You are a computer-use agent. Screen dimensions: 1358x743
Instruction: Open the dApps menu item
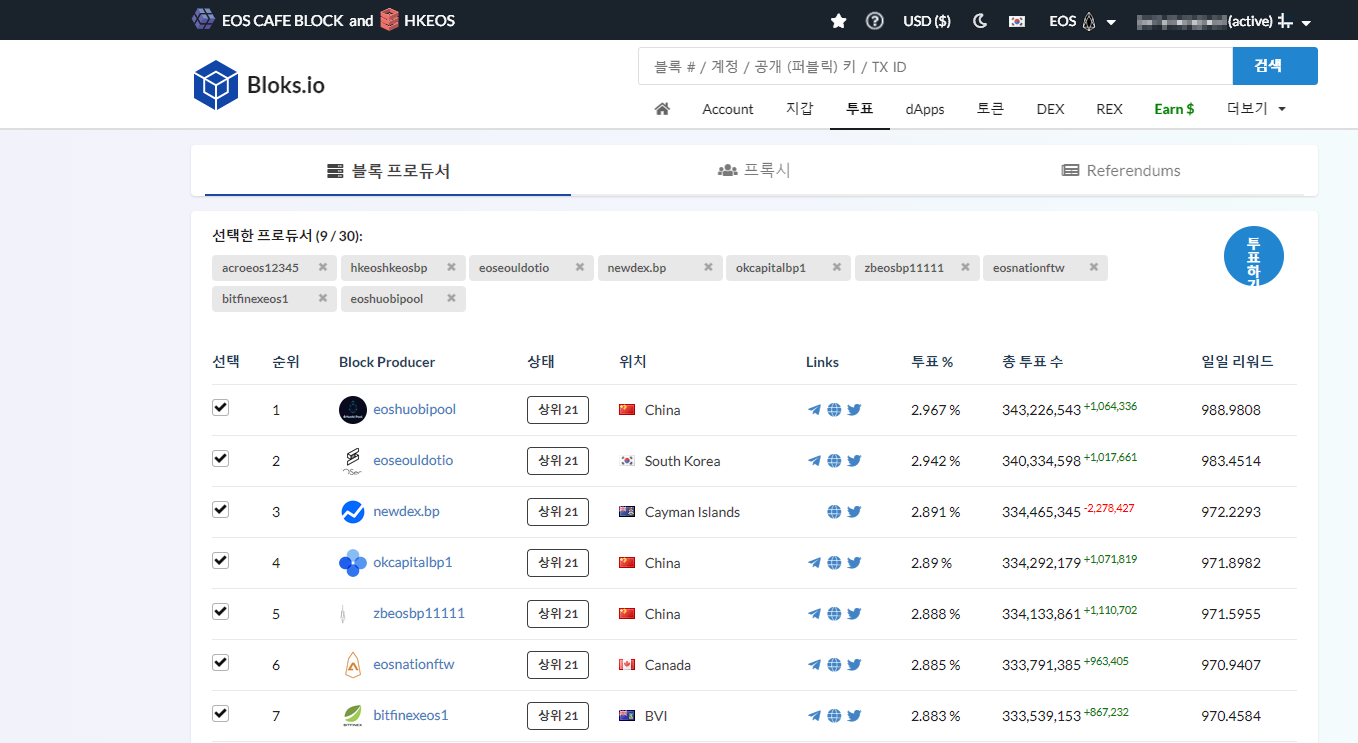pyautogui.click(x=925, y=109)
